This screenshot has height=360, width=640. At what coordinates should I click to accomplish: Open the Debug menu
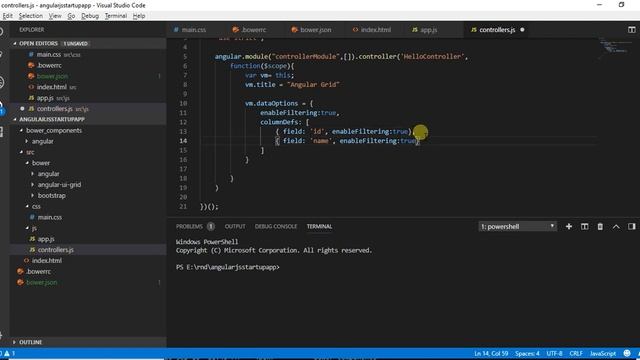click(x=90, y=16)
